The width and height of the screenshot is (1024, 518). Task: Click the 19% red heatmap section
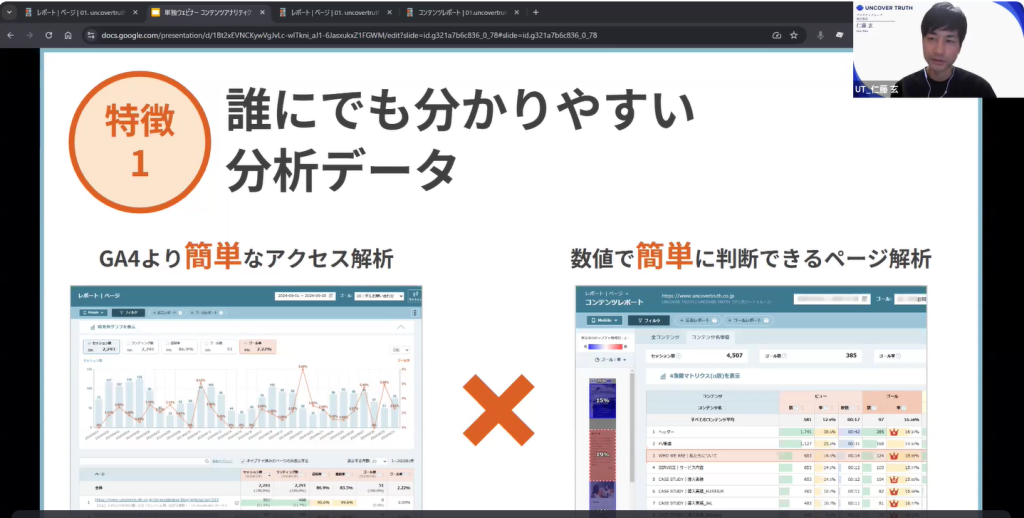coord(603,453)
